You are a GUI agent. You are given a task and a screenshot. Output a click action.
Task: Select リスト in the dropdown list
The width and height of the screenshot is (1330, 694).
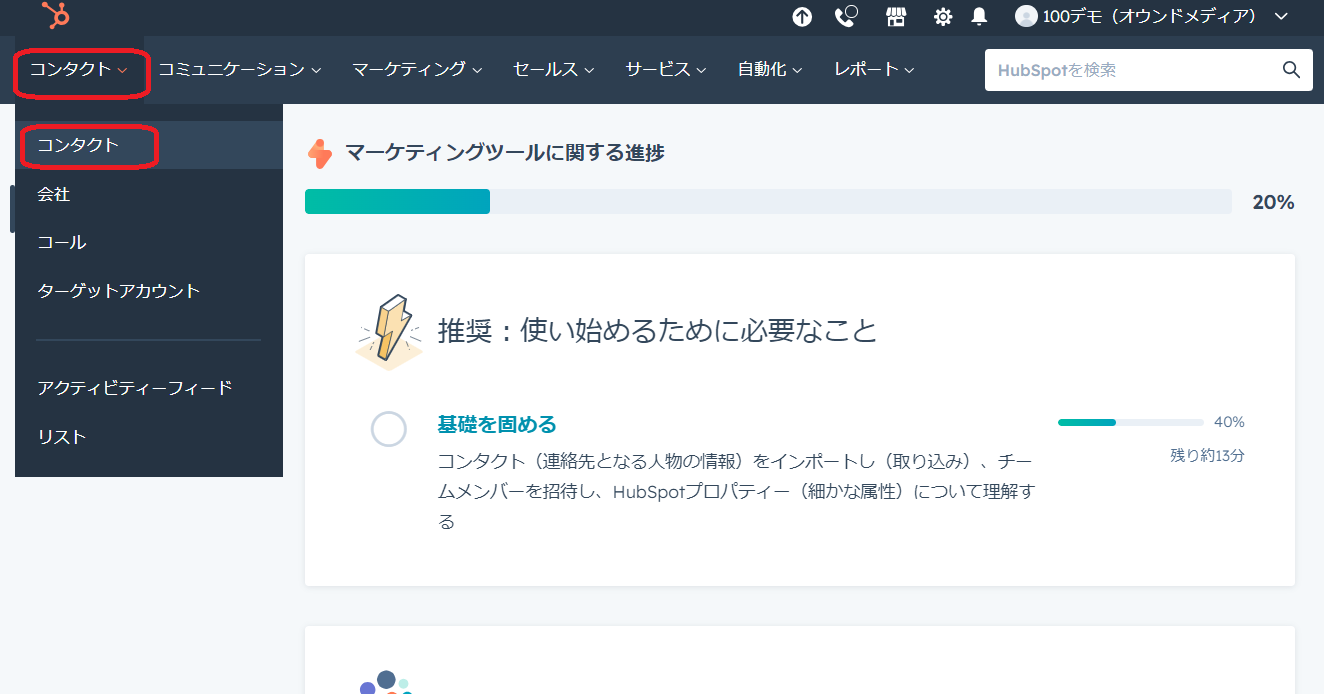click(x=149, y=436)
